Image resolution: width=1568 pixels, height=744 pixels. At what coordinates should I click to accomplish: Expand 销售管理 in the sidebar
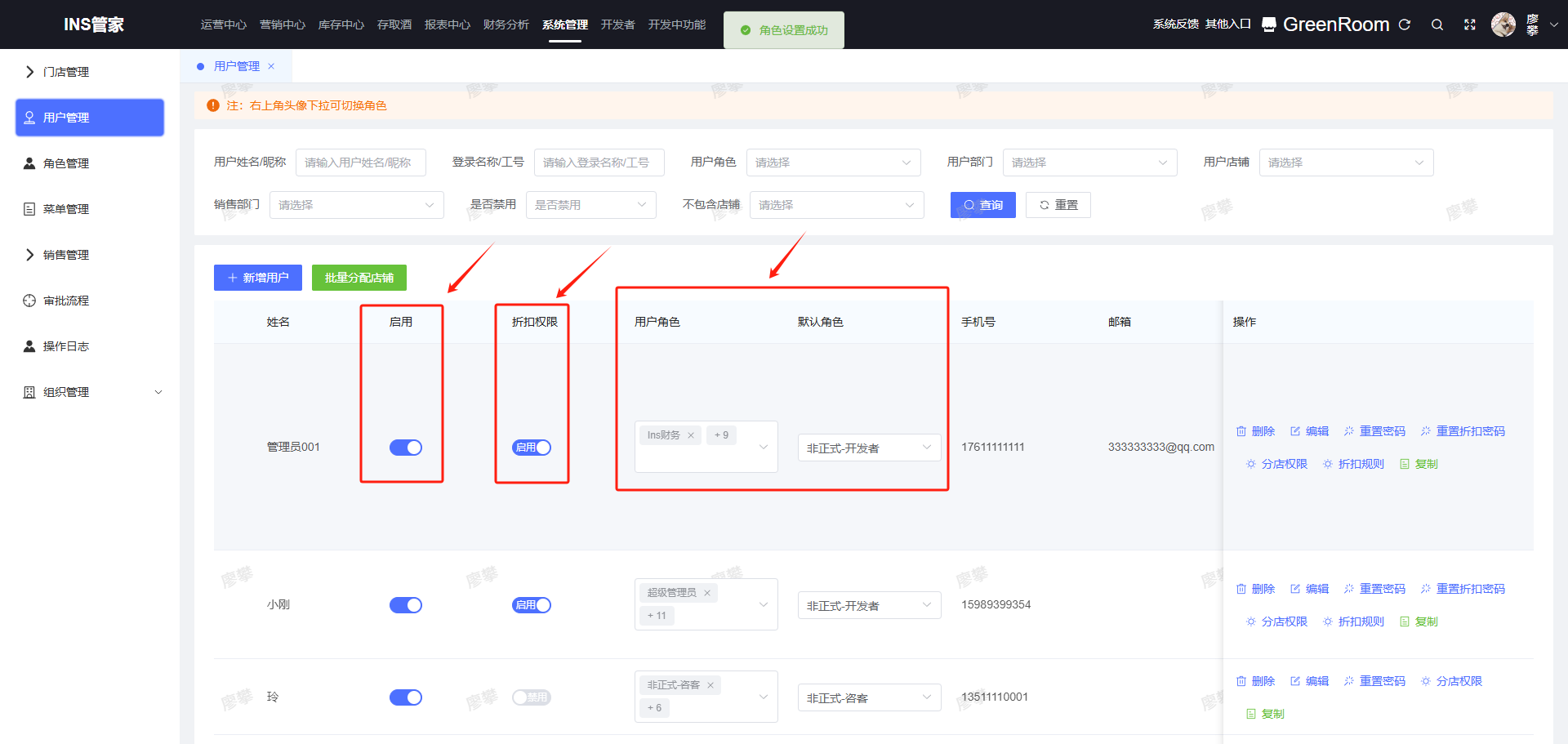coord(90,255)
